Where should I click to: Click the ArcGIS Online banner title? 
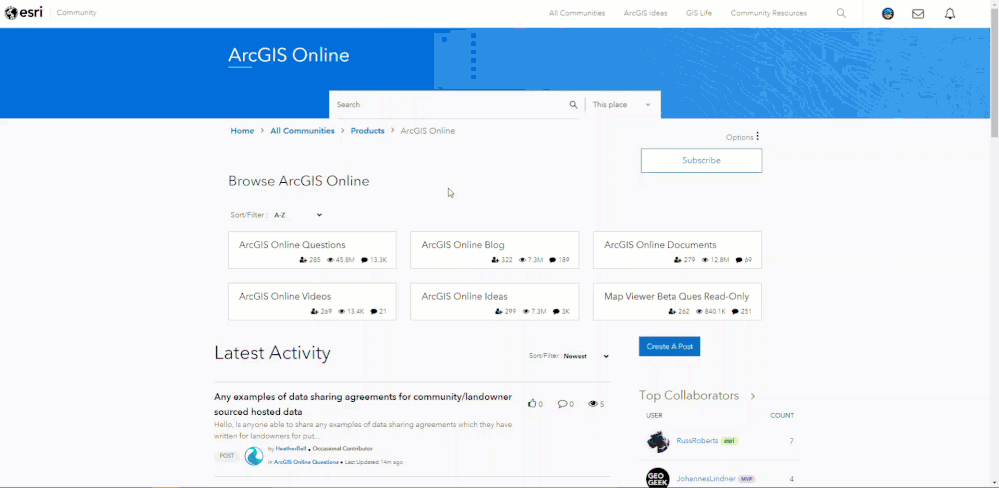[289, 55]
